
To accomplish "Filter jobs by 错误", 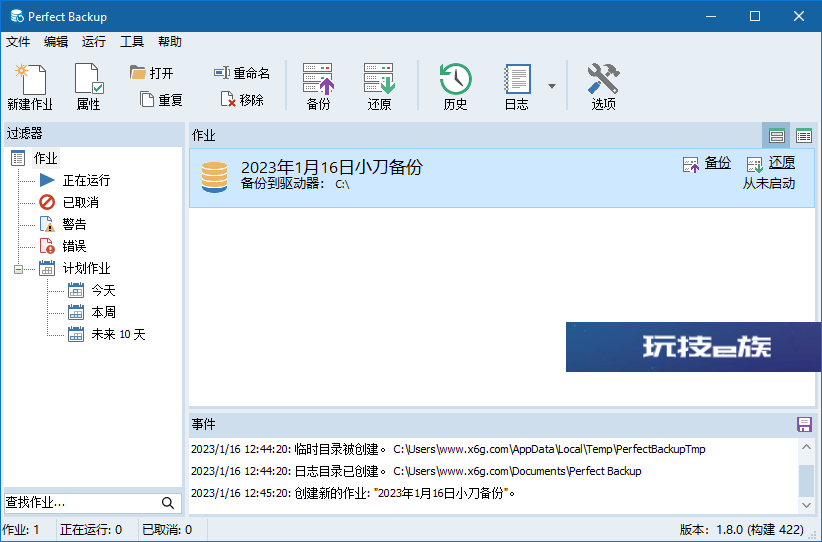I will [74, 246].
